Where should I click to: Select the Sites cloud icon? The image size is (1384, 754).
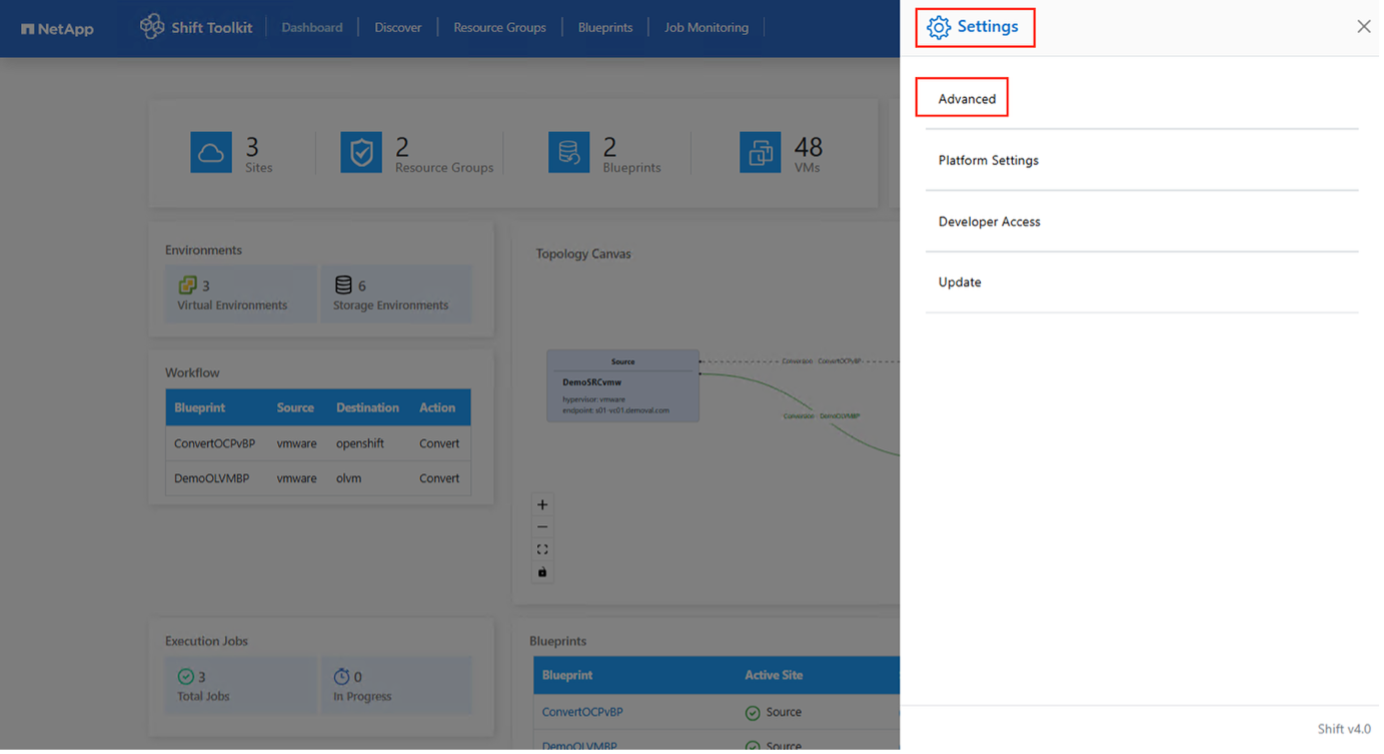(x=211, y=152)
